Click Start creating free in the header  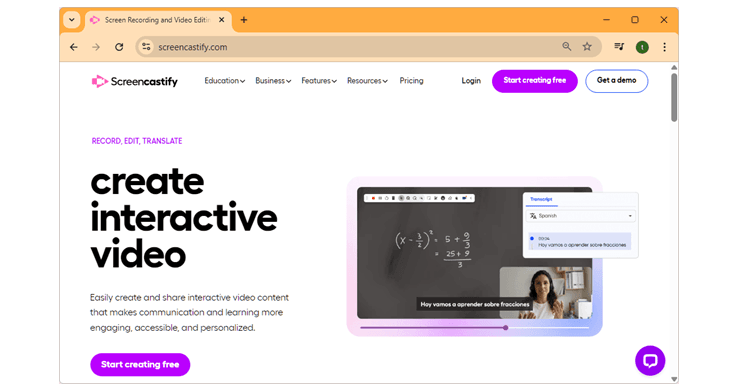(534, 81)
